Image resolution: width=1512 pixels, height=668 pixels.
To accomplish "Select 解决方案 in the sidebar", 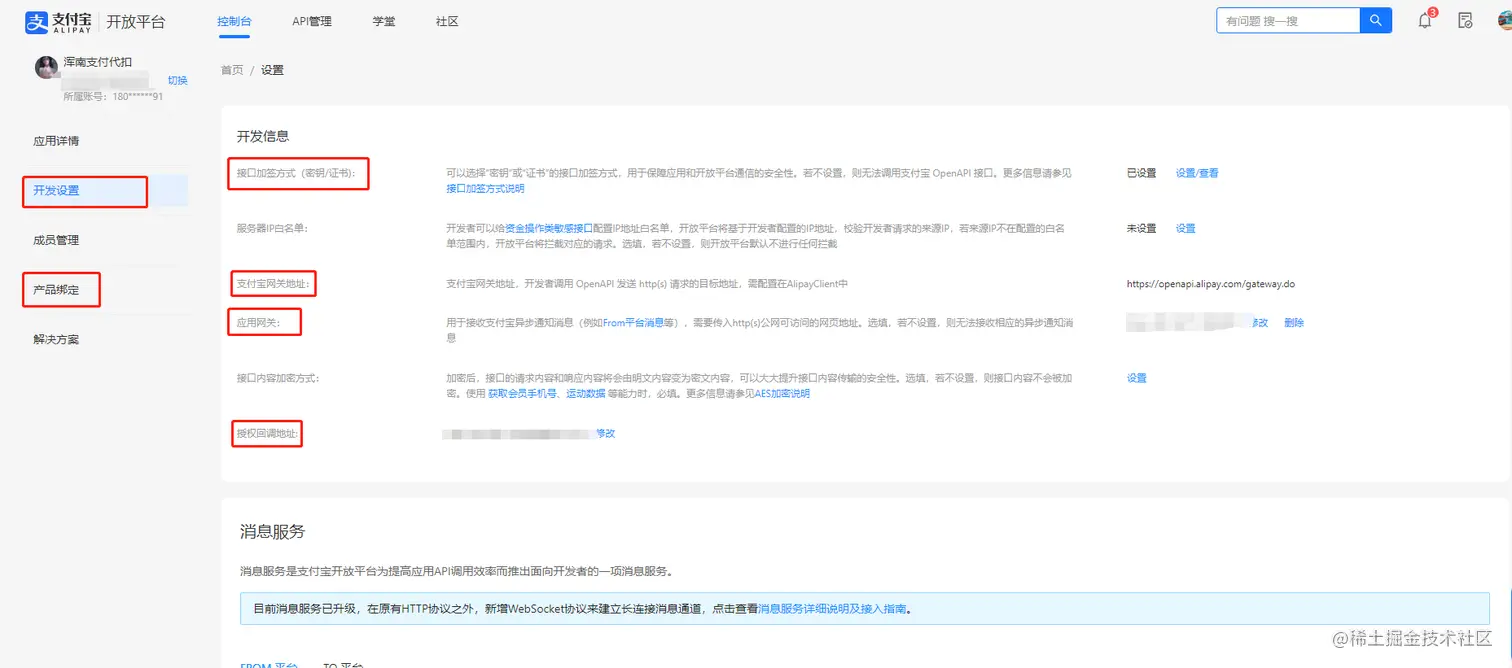I will 56,339.
